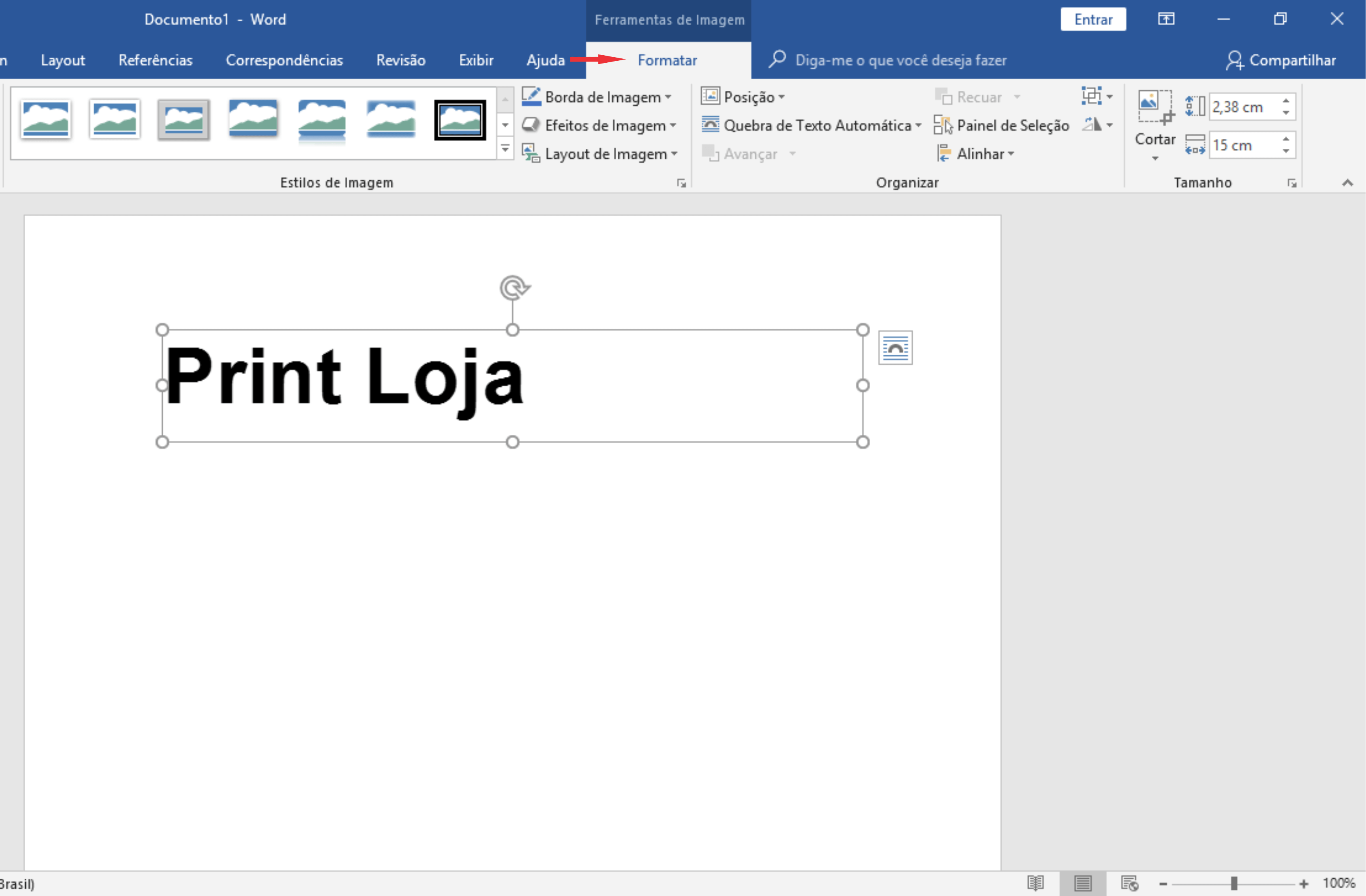Open the Referências tab
This screenshot has width=1366, height=896.
155,60
